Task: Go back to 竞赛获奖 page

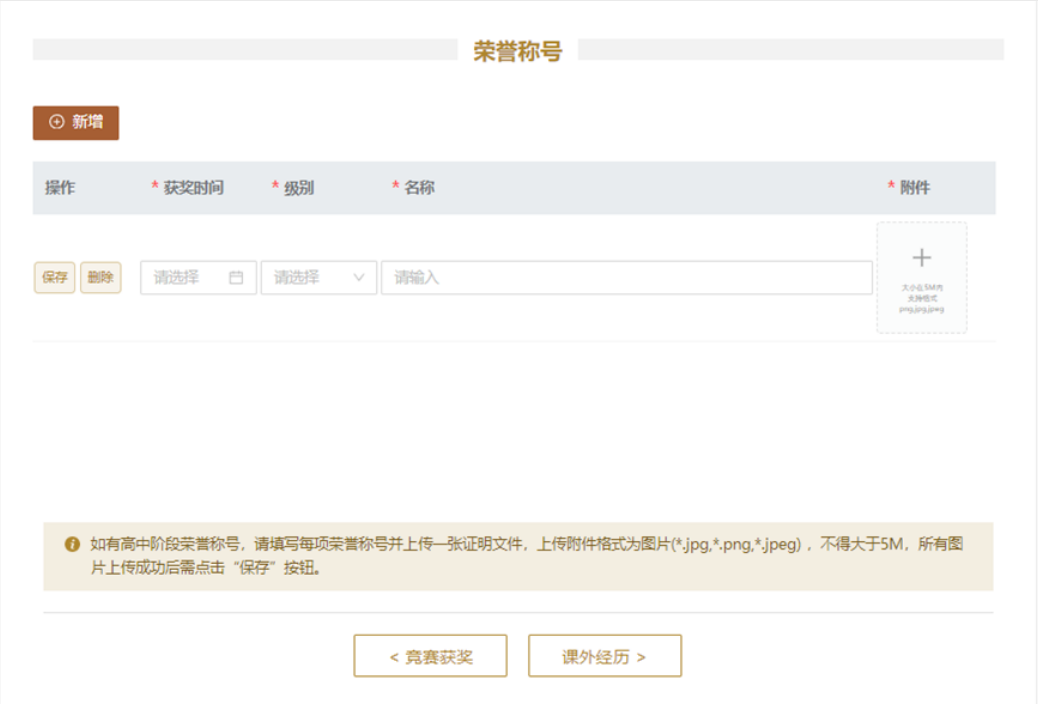Action: [x=430, y=657]
